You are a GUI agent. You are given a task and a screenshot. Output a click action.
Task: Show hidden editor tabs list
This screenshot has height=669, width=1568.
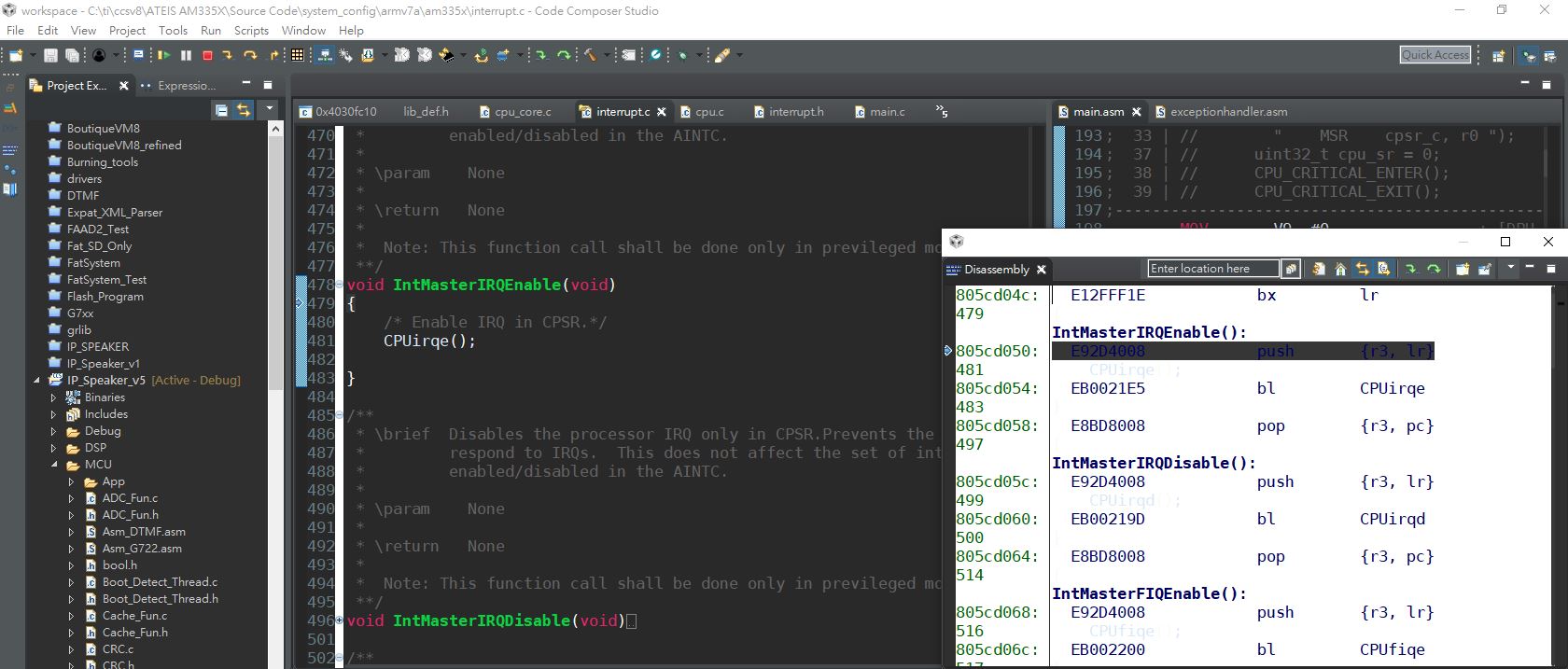click(942, 111)
